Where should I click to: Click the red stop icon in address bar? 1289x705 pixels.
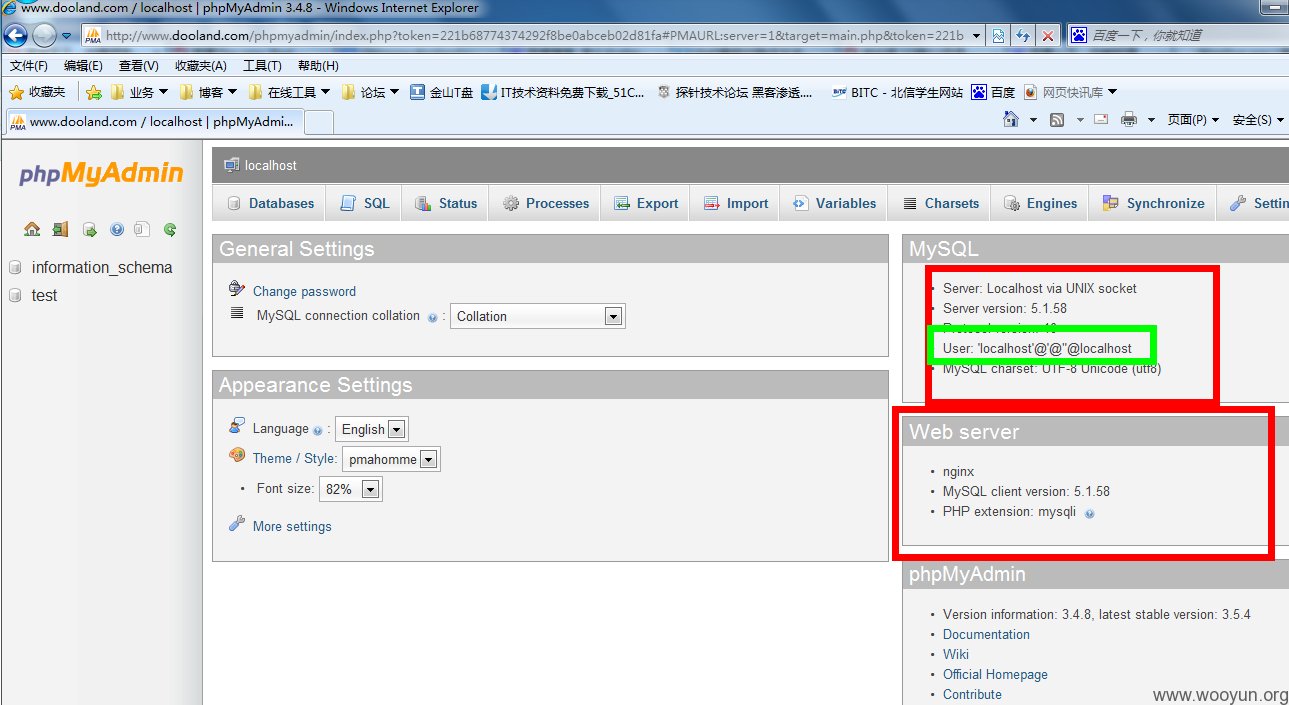point(1047,35)
